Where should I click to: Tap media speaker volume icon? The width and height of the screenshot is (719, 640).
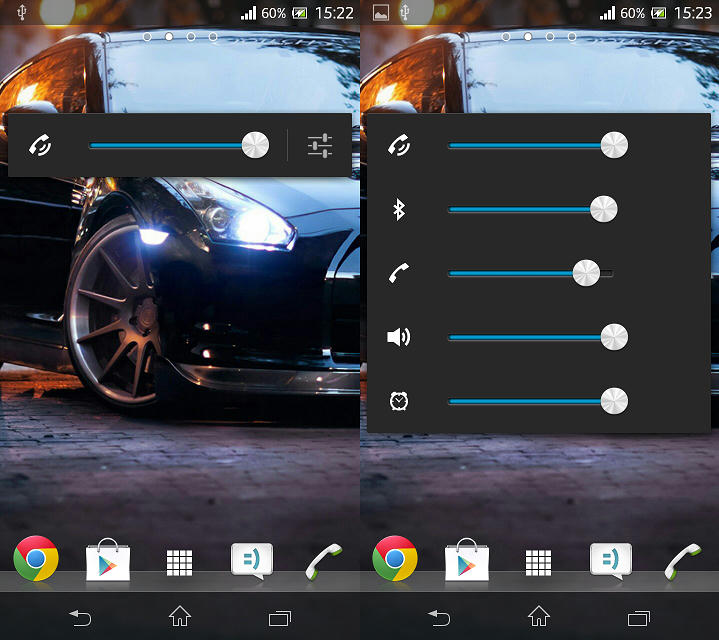(398, 337)
